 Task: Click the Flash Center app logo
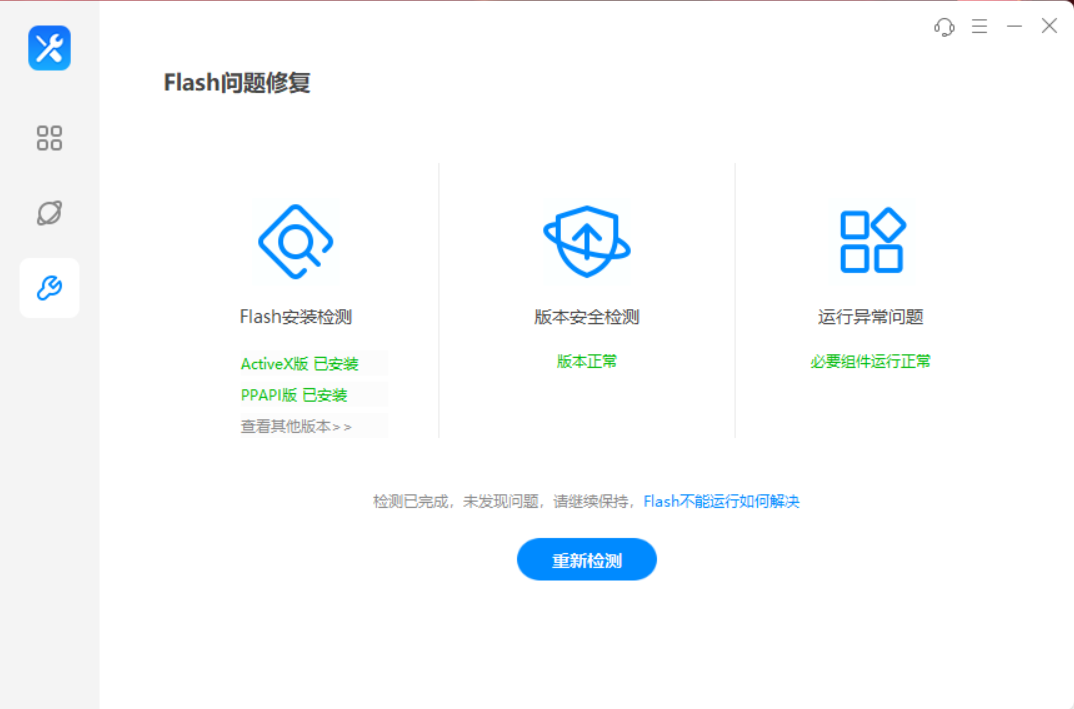48,48
